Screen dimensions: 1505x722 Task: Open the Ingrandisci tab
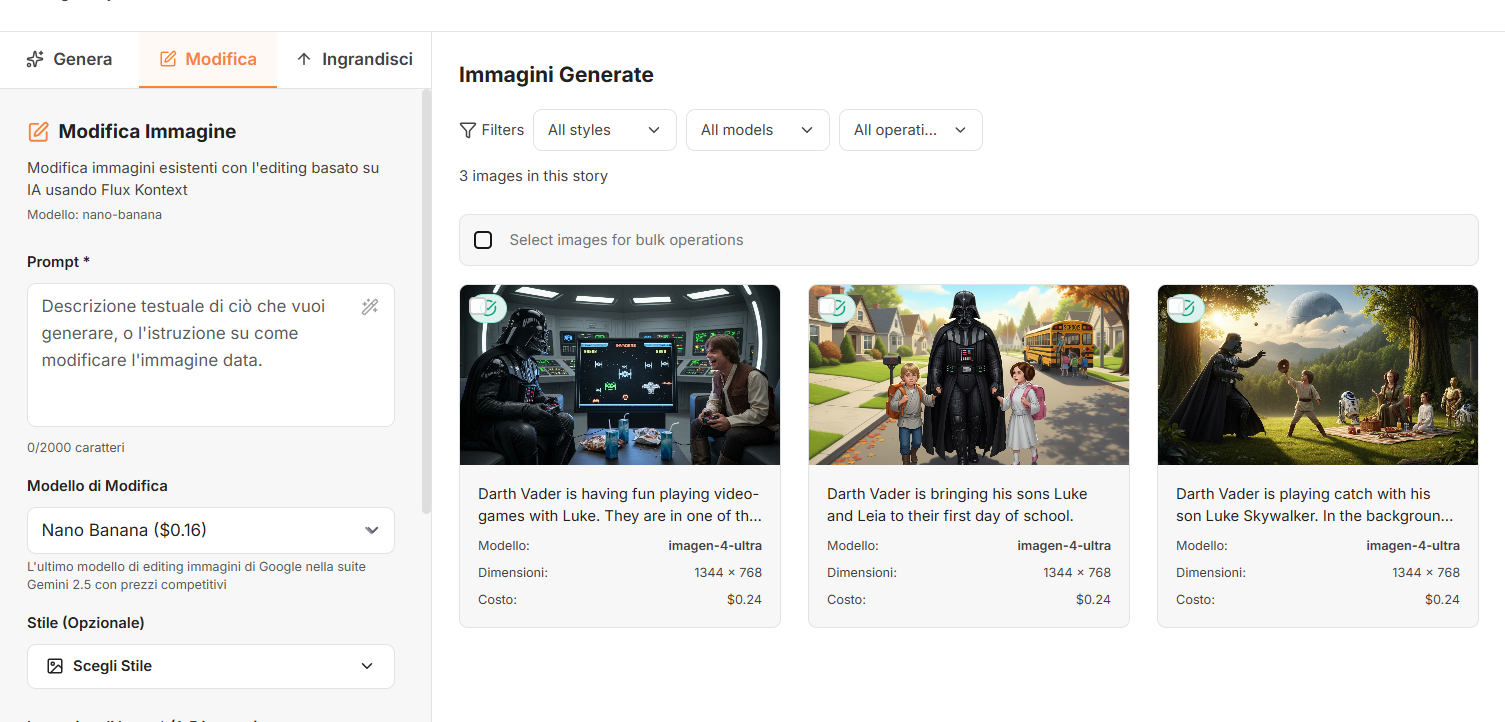click(x=354, y=59)
